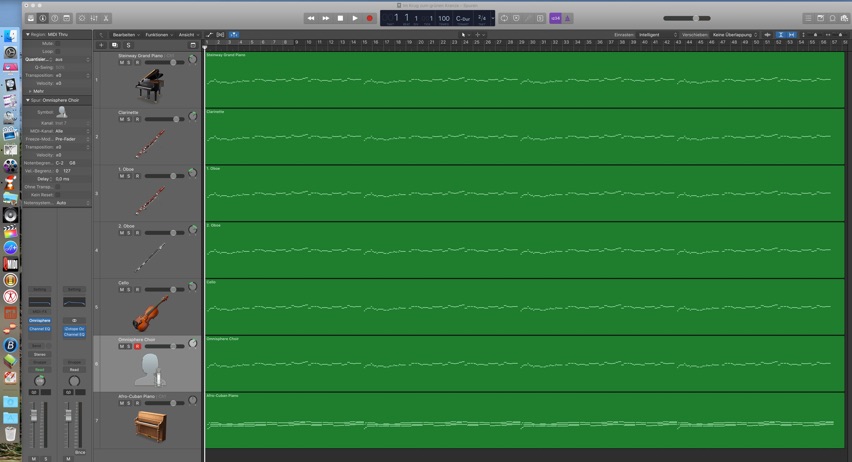
Task: Open Trash in the Dock
Action: pyautogui.click(x=10, y=434)
